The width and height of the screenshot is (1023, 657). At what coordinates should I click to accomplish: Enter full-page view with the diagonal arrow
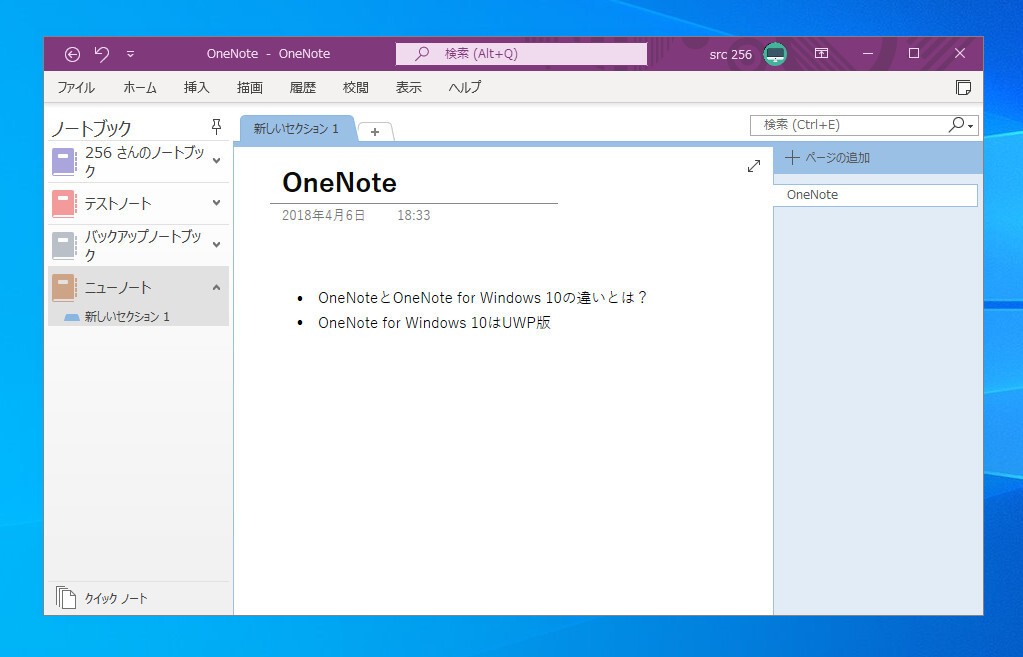754,166
